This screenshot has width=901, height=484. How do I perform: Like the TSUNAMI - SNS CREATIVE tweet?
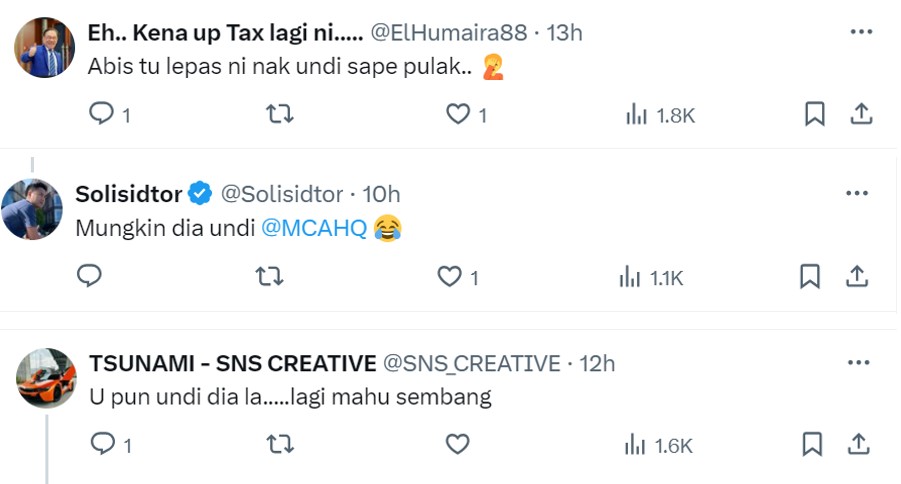(457, 444)
